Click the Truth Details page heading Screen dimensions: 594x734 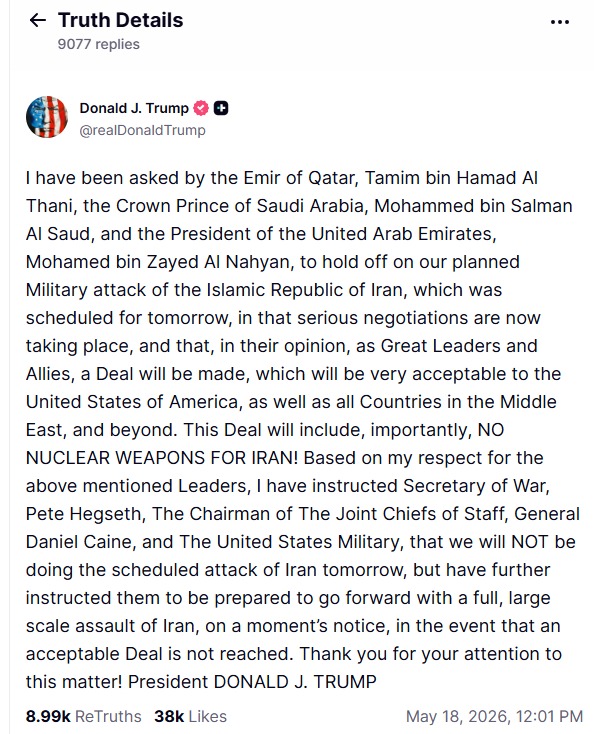point(121,20)
